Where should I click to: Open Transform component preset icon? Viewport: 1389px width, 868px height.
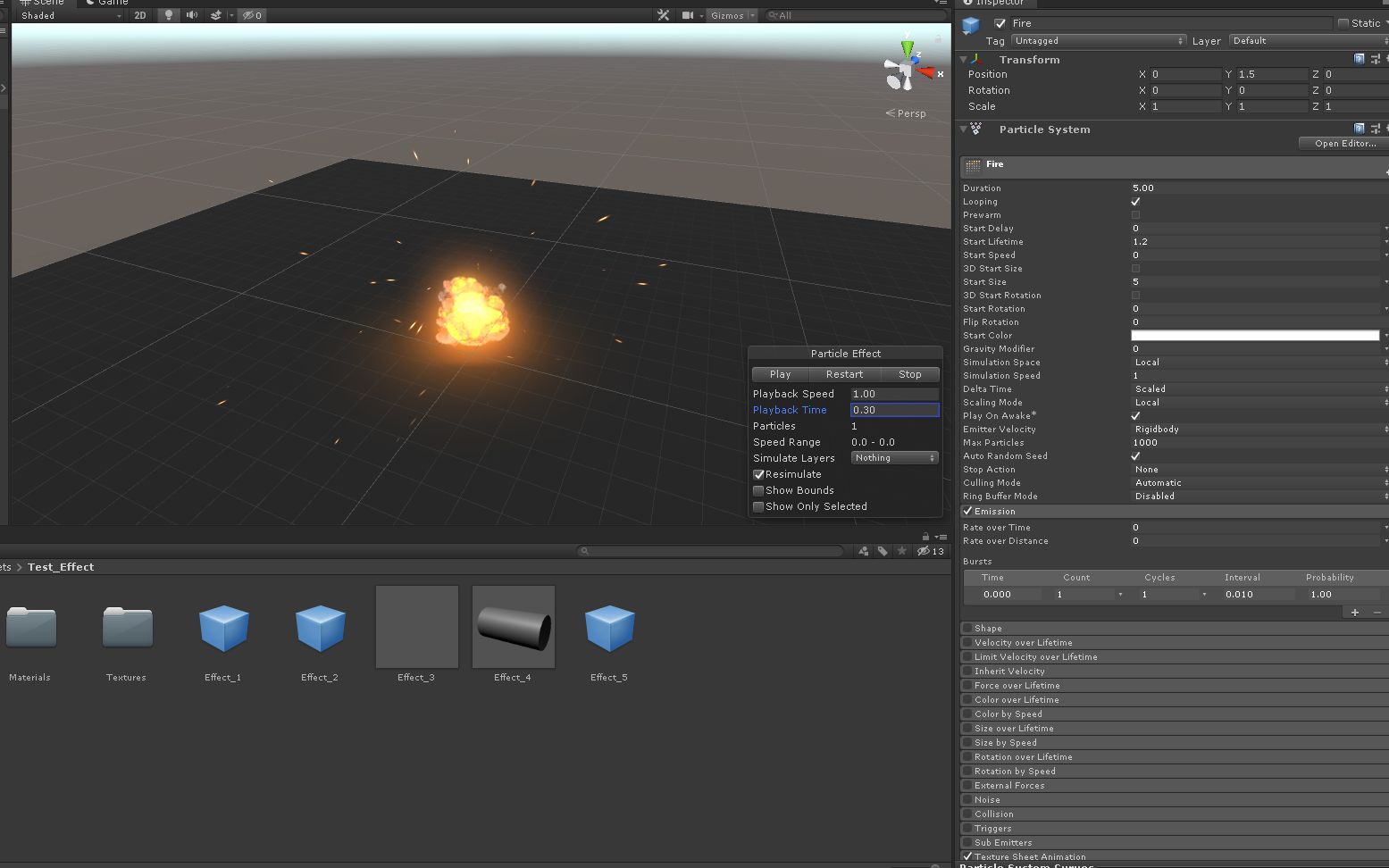(x=1375, y=59)
